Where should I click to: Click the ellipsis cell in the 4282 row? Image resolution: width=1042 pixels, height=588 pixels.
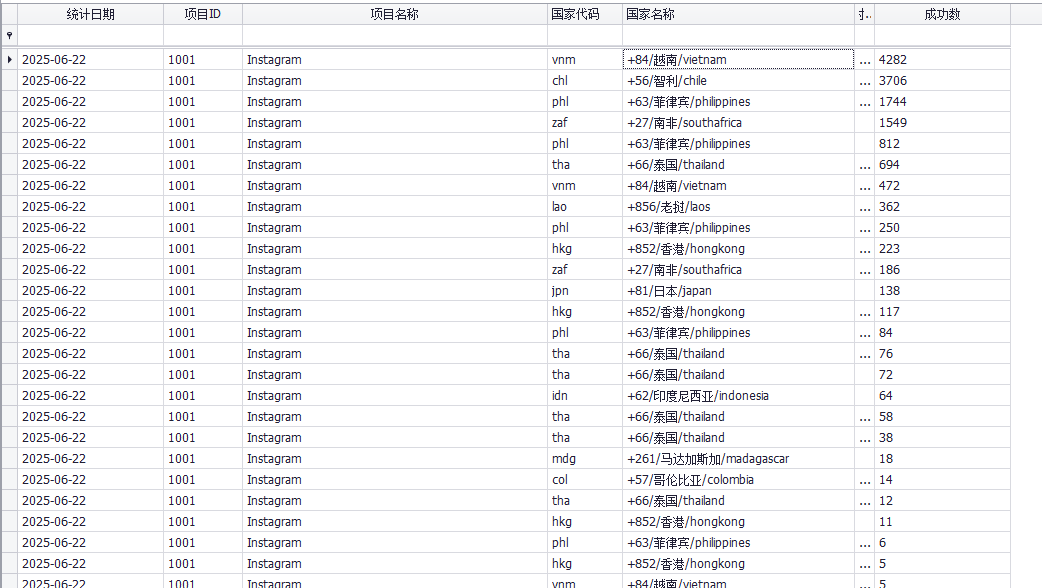pyautogui.click(x=865, y=59)
